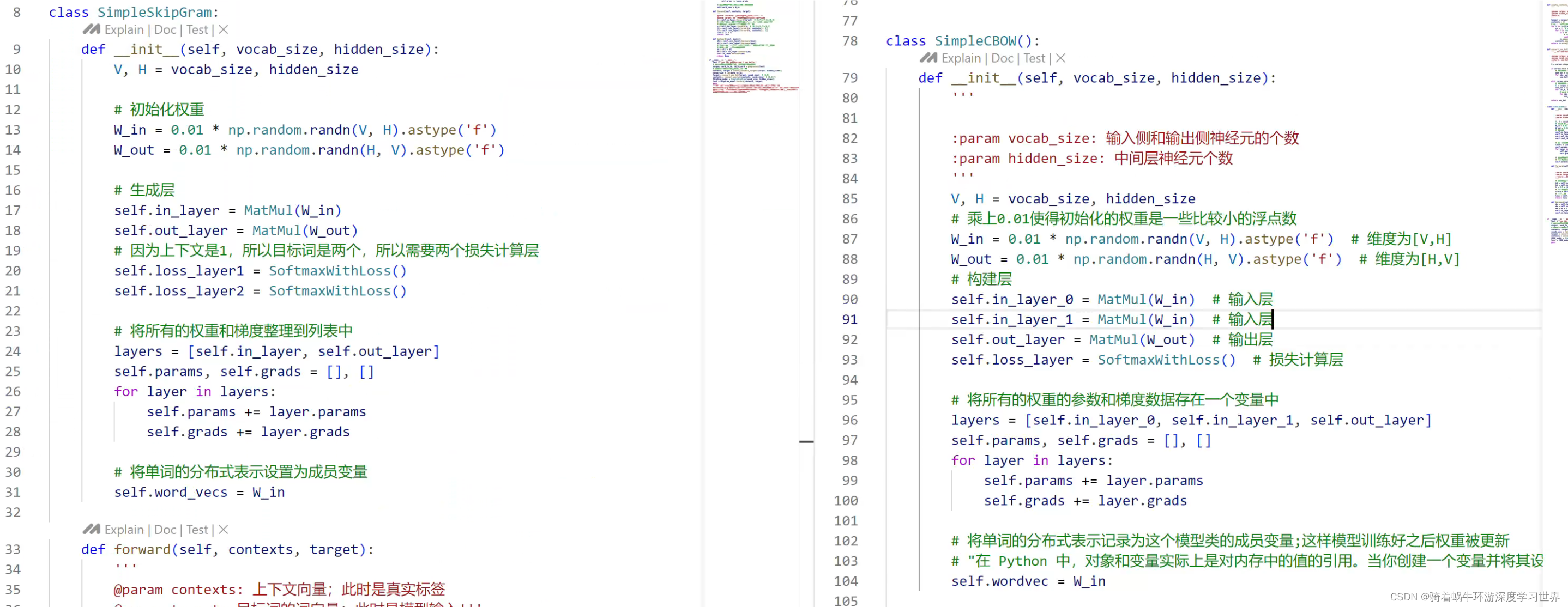
Task: Click Doc above SimpleCBOW __init__
Action: pyautogui.click(x=1002, y=58)
